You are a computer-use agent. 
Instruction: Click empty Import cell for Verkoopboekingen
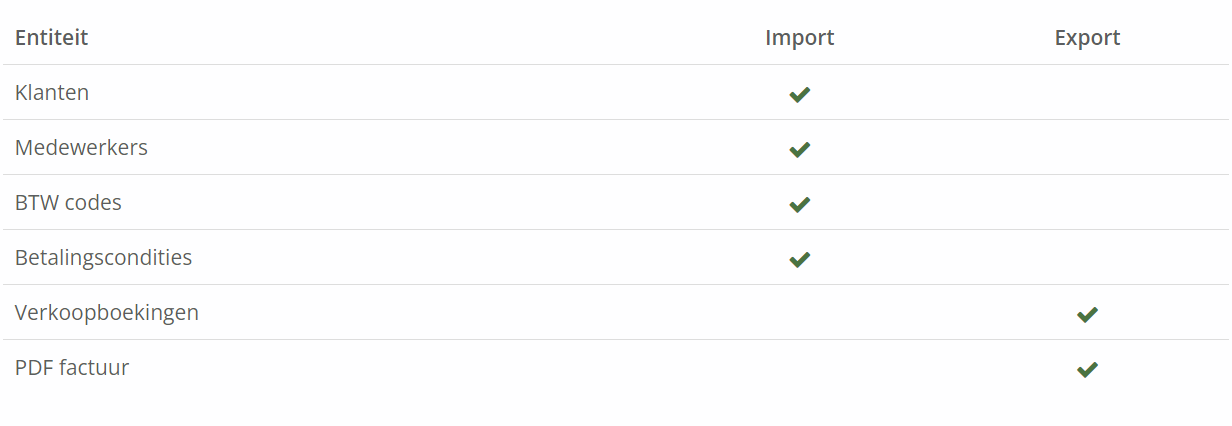point(799,313)
